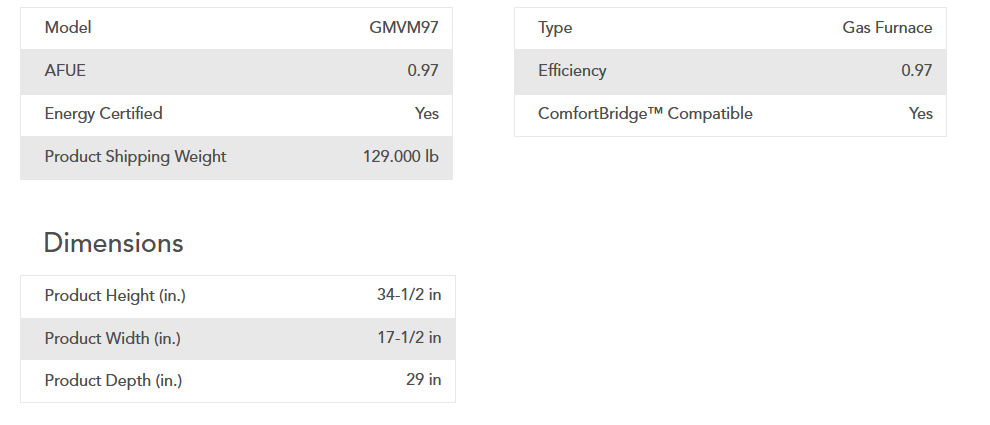This screenshot has height=425, width=990.
Task: Select the Yes value for Energy Certified
Action: point(427,114)
